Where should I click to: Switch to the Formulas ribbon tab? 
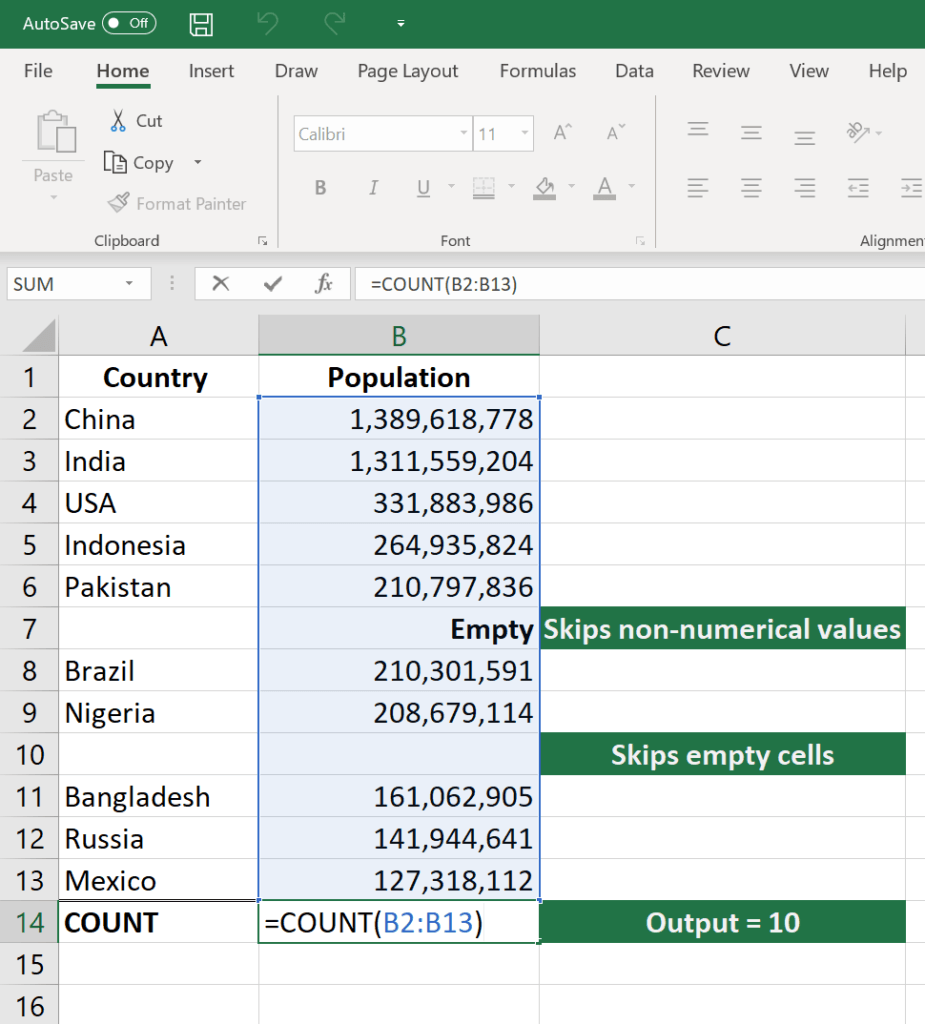click(537, 71)
